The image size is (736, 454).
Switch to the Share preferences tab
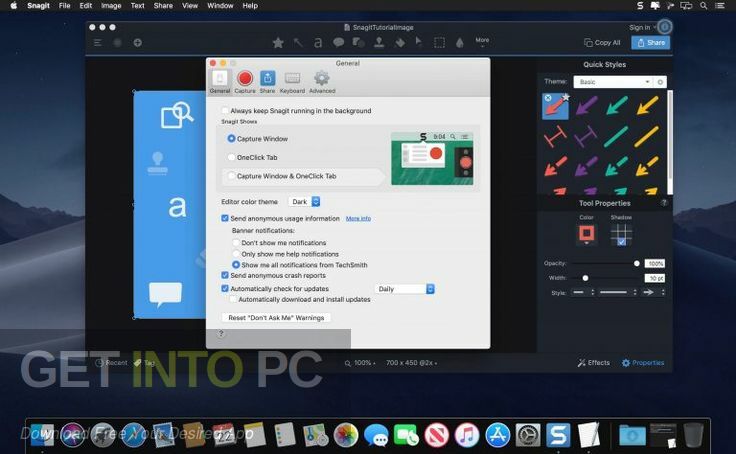(x=267, y=82)
